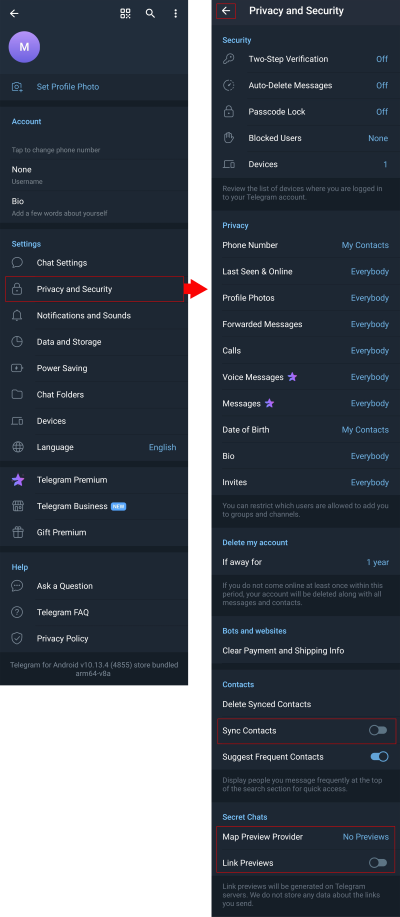400x917 pixels.
Task: Enable the Sync Contacts switch
Action: [378, 730]
